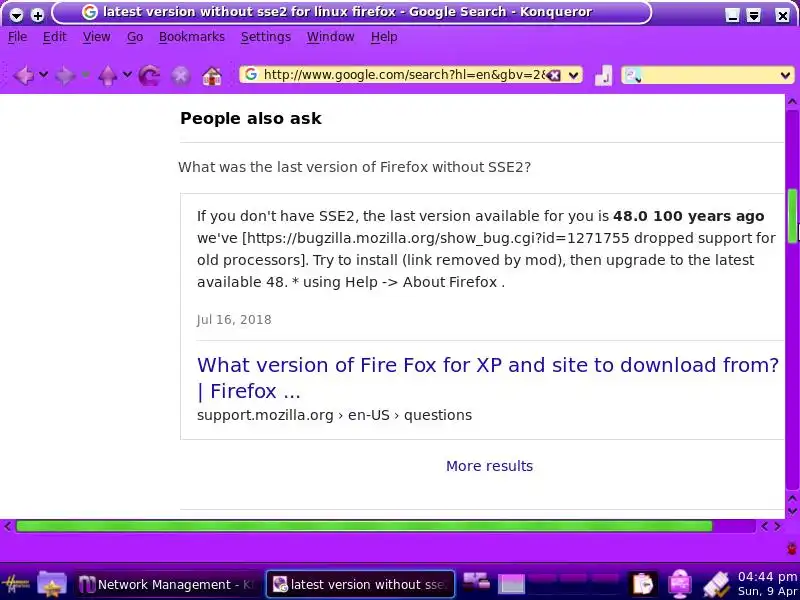
Task: Open the clipboard tool in the tray
Action: pos(642,583)
